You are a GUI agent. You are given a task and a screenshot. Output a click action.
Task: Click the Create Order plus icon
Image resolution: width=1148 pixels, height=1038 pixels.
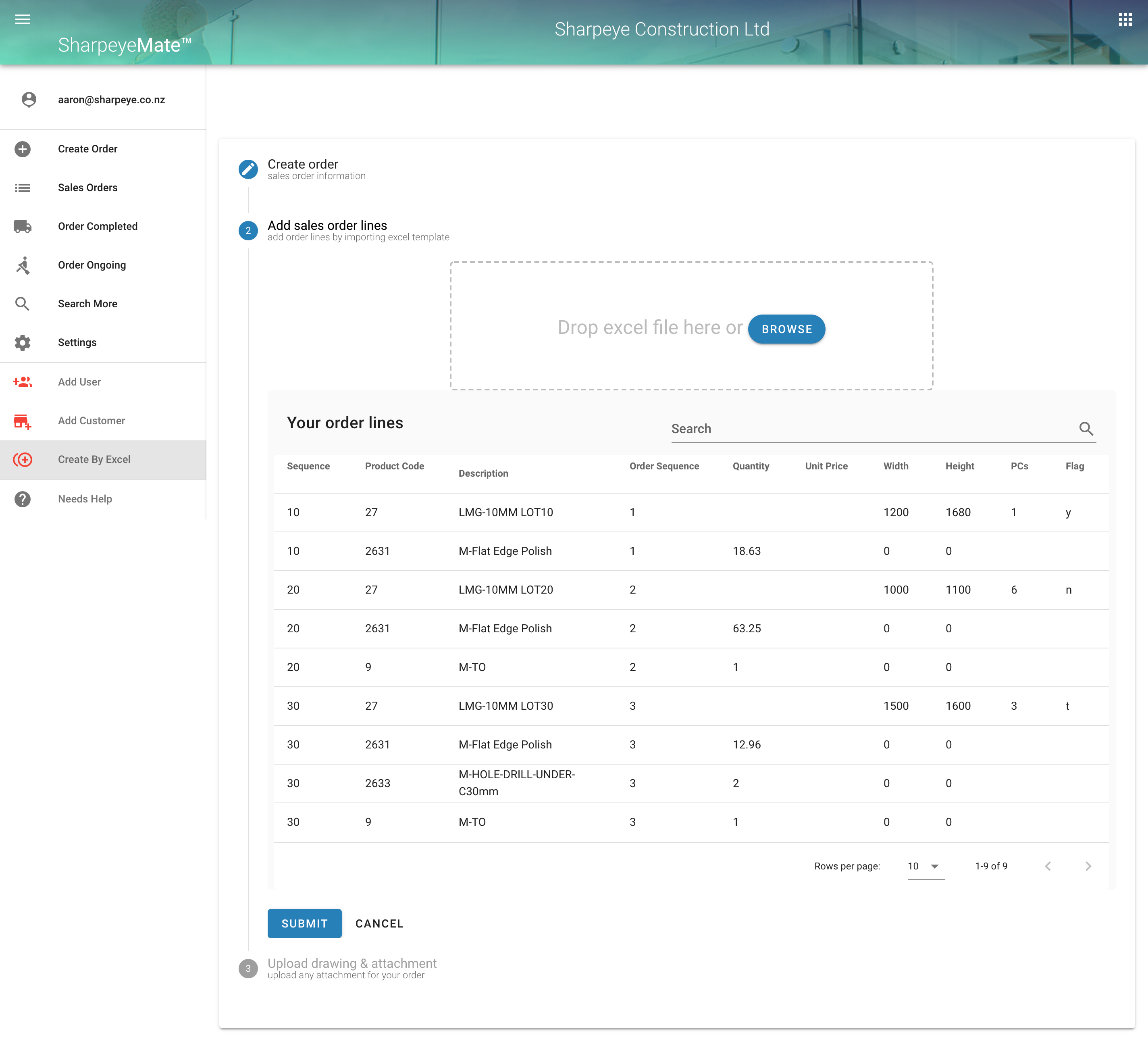(22, 149)
